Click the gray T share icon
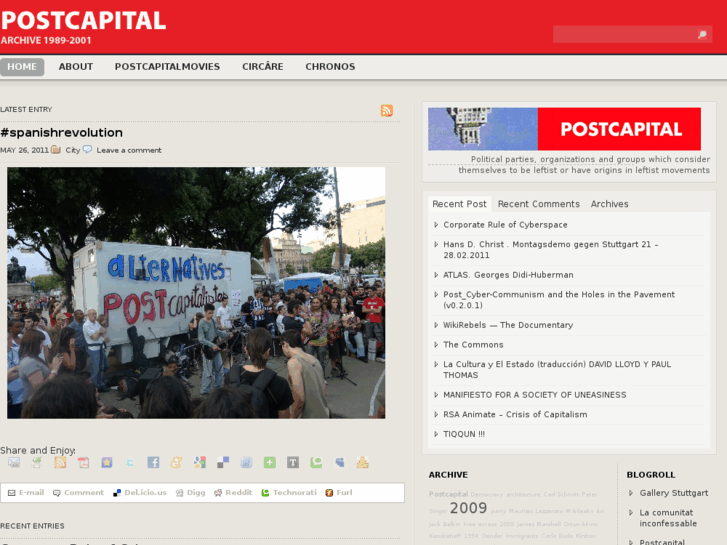The image size is (727, 545). click(293, 462)
